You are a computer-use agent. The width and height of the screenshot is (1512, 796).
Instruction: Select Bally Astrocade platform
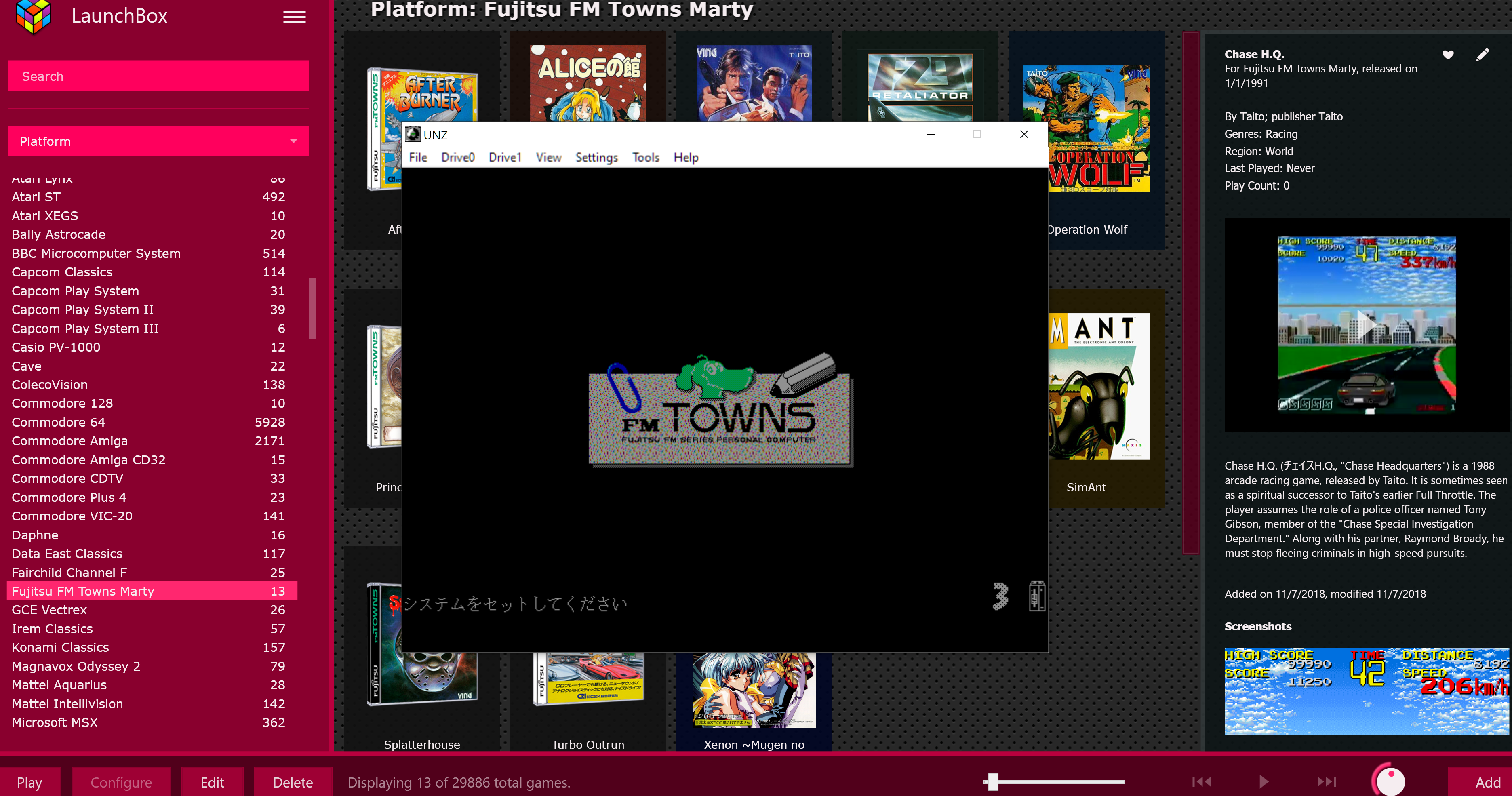coord(152,234)
